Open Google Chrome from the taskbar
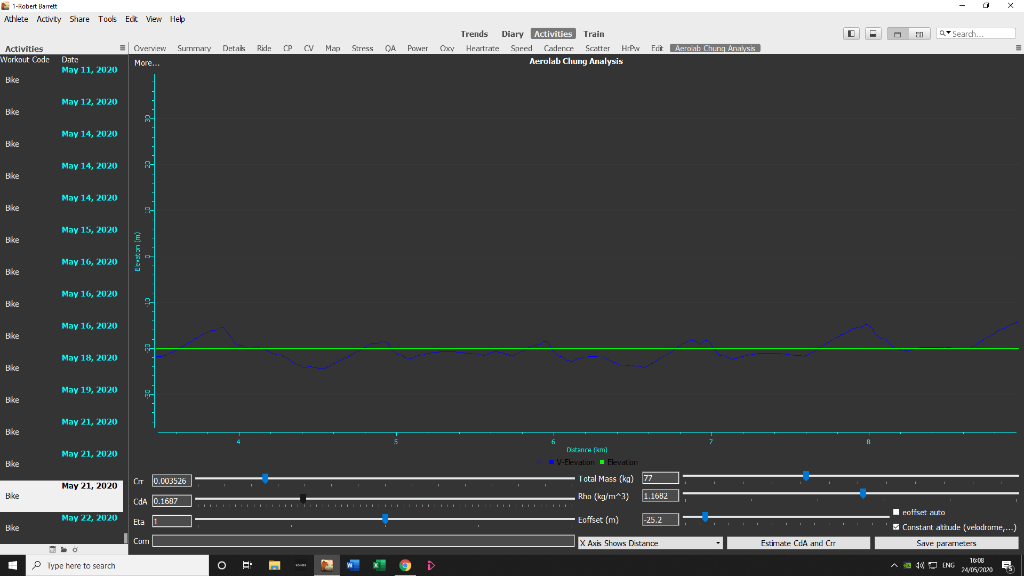Viewport: 1024px width, 576px height. pyautogui.click(x=404, y=565)
